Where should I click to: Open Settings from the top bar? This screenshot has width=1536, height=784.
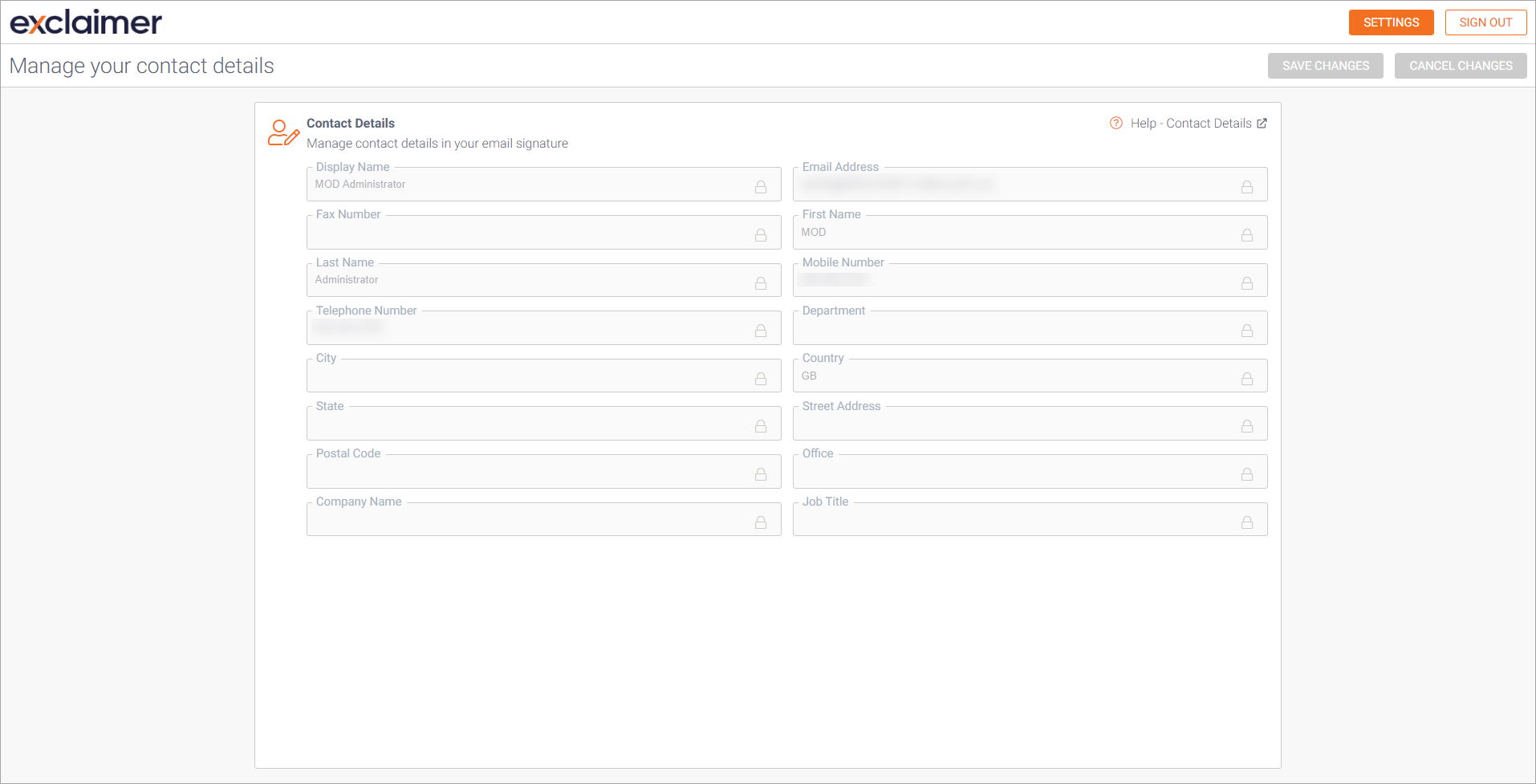point(1391,22)
